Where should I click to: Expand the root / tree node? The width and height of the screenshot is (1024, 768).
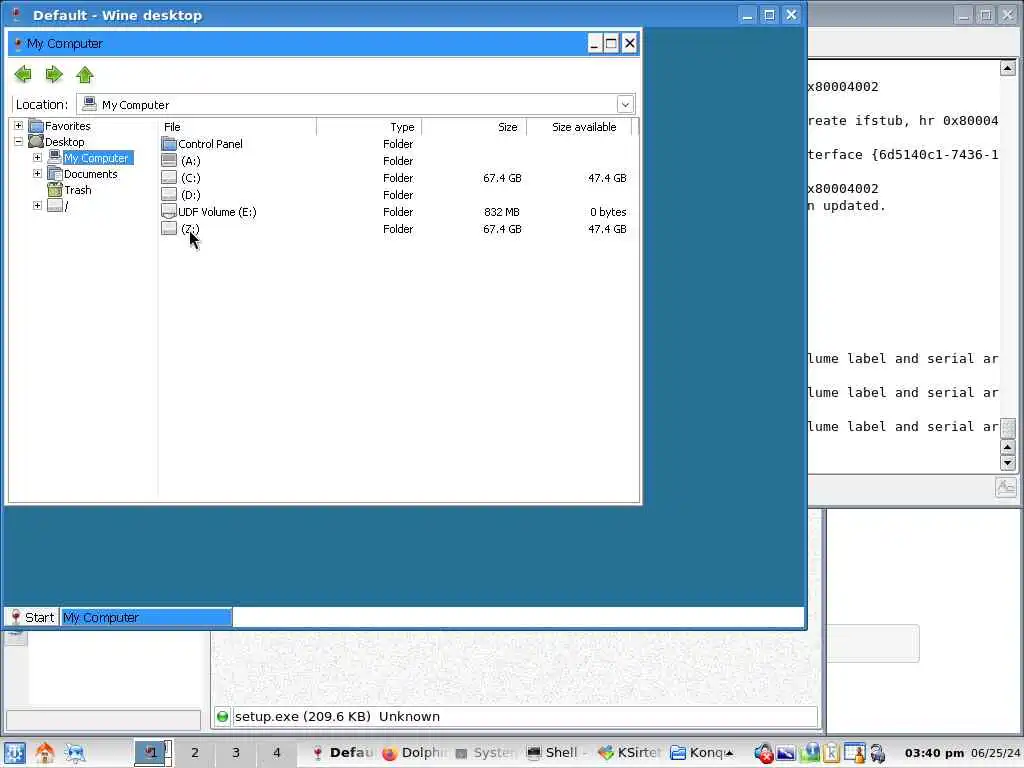[37, 206]
